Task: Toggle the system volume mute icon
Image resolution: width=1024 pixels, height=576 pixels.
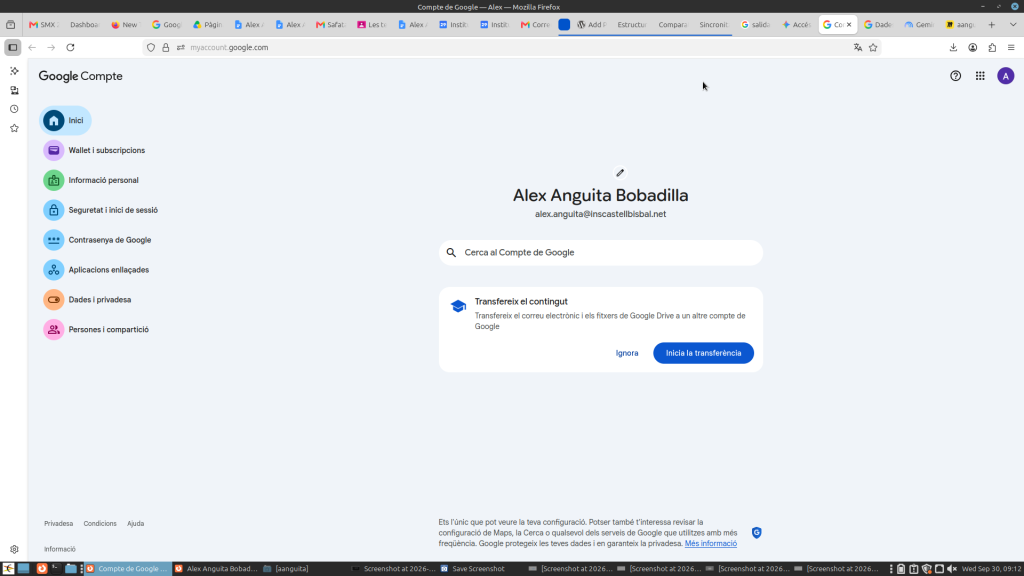Action: (952, 569)
